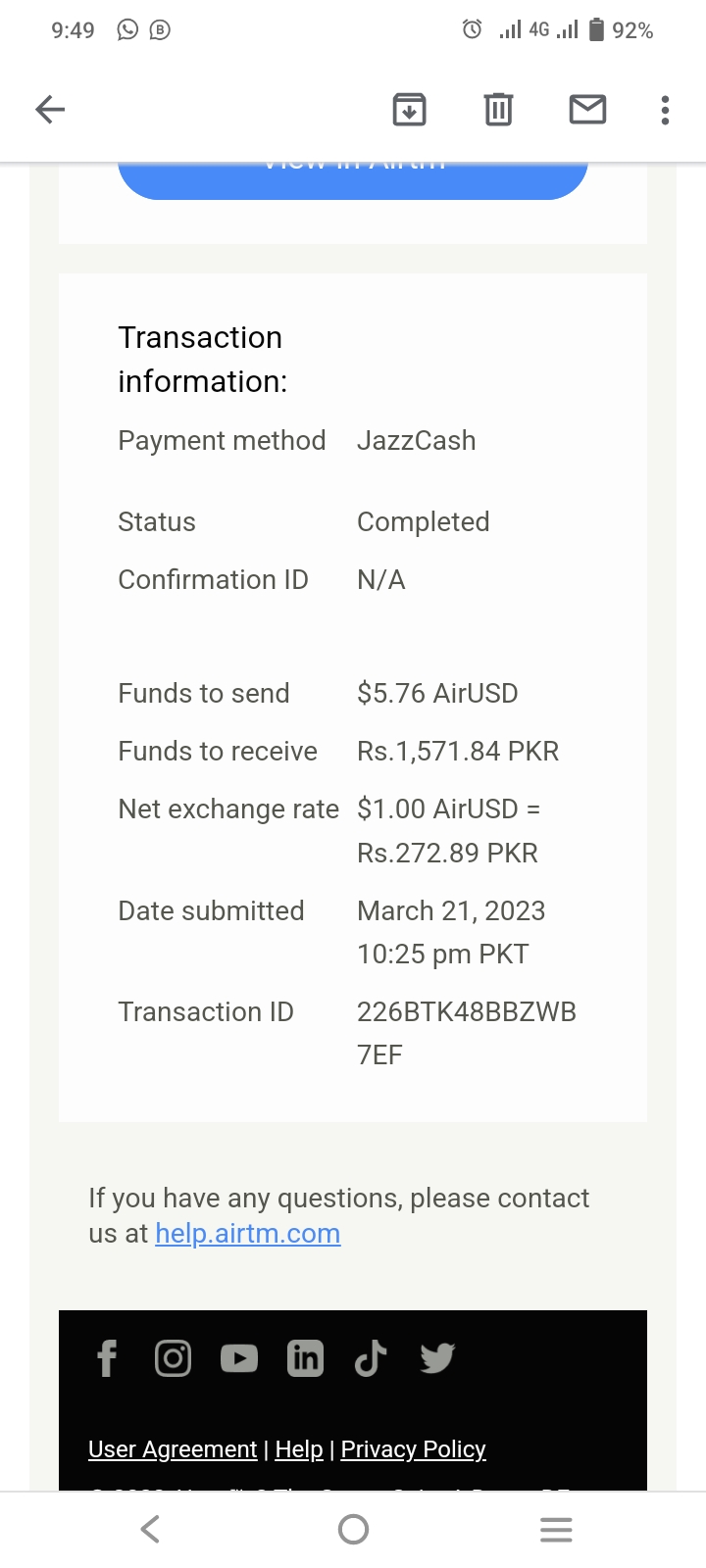Open the three-dot overflow menu
706x1568 pixels.
665,109
